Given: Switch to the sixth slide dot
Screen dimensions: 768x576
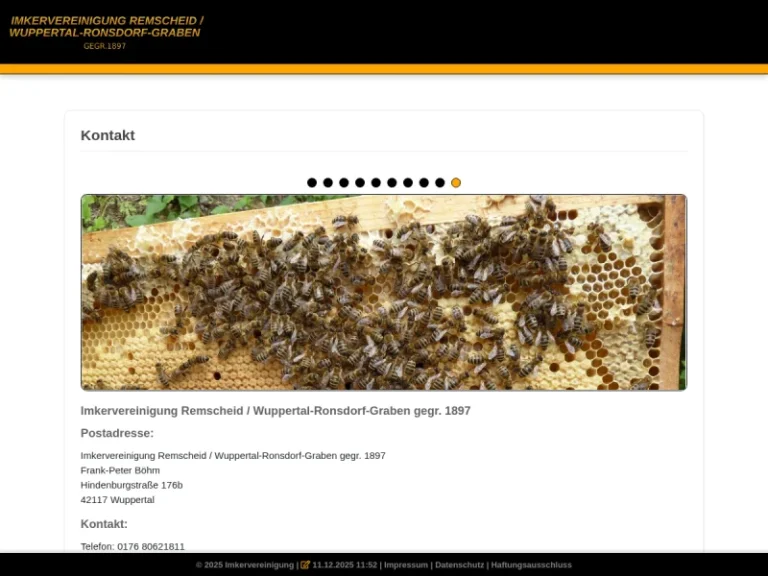Looking at the screenshot, I should (392, 183).
